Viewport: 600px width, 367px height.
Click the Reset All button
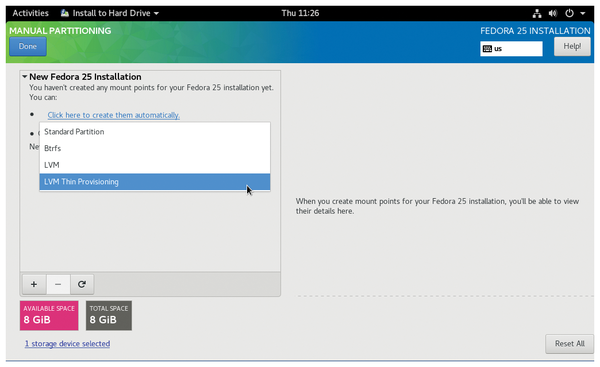[x=569, y=344]
